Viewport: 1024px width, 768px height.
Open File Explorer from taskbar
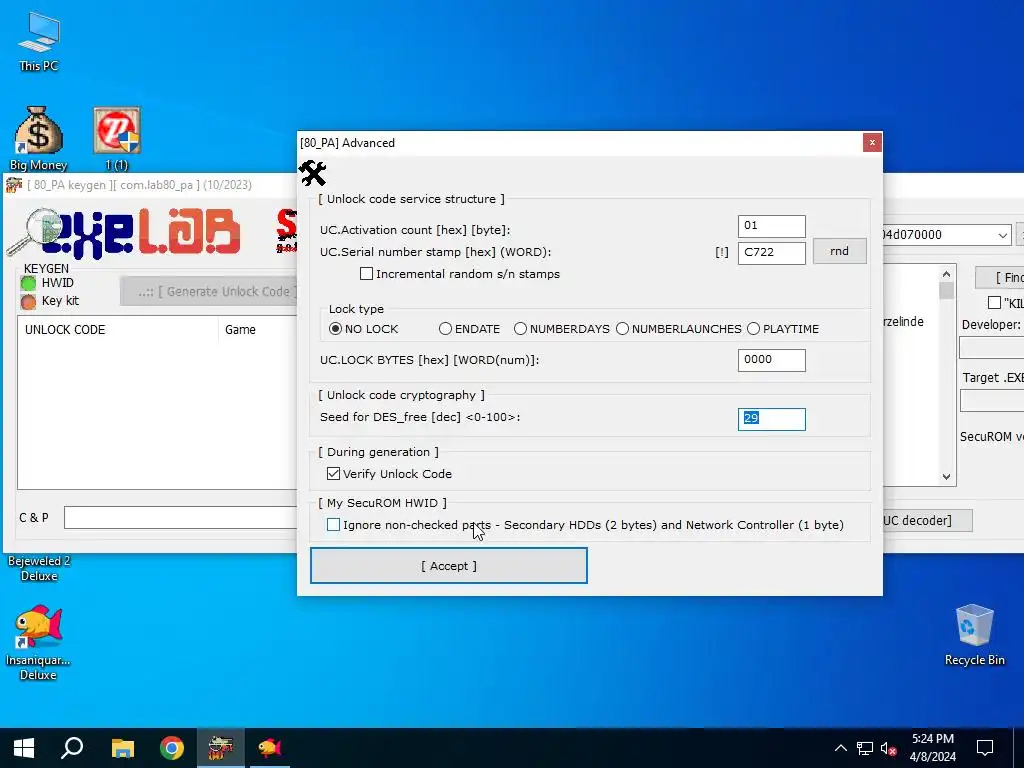click(x=122, y=748)
